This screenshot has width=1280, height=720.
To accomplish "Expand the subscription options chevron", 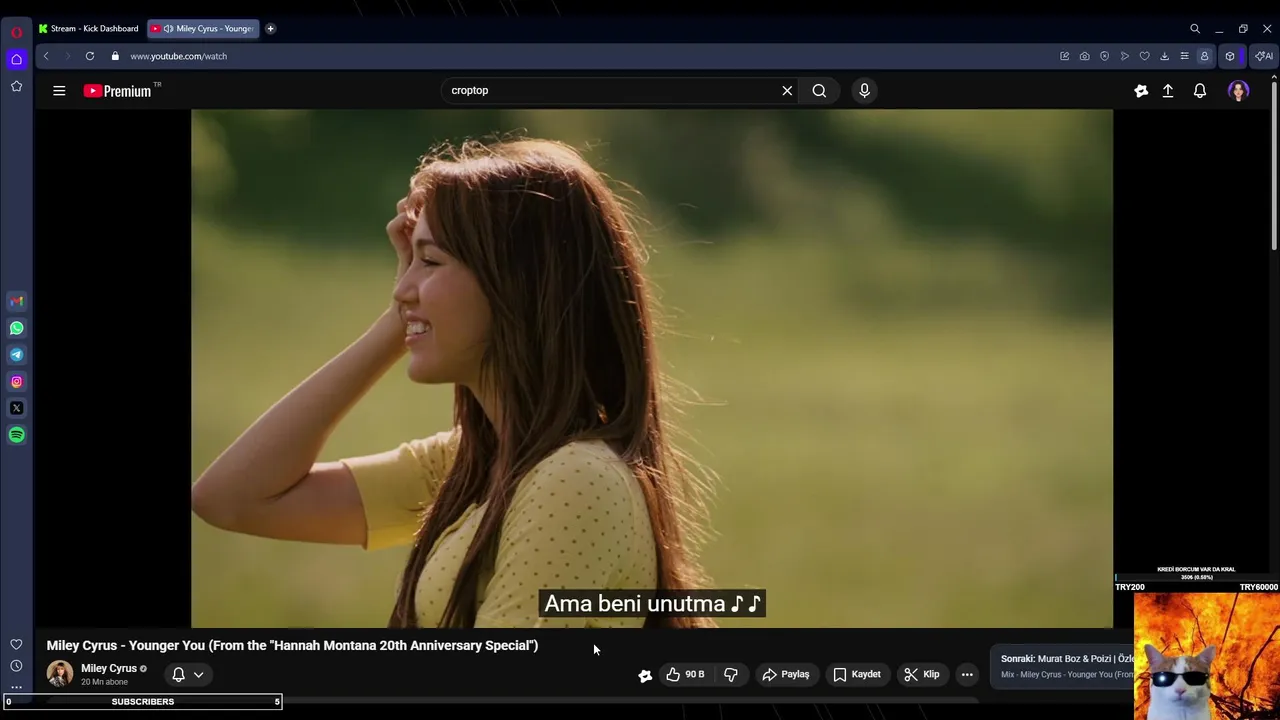I will (x=199, y=674).
